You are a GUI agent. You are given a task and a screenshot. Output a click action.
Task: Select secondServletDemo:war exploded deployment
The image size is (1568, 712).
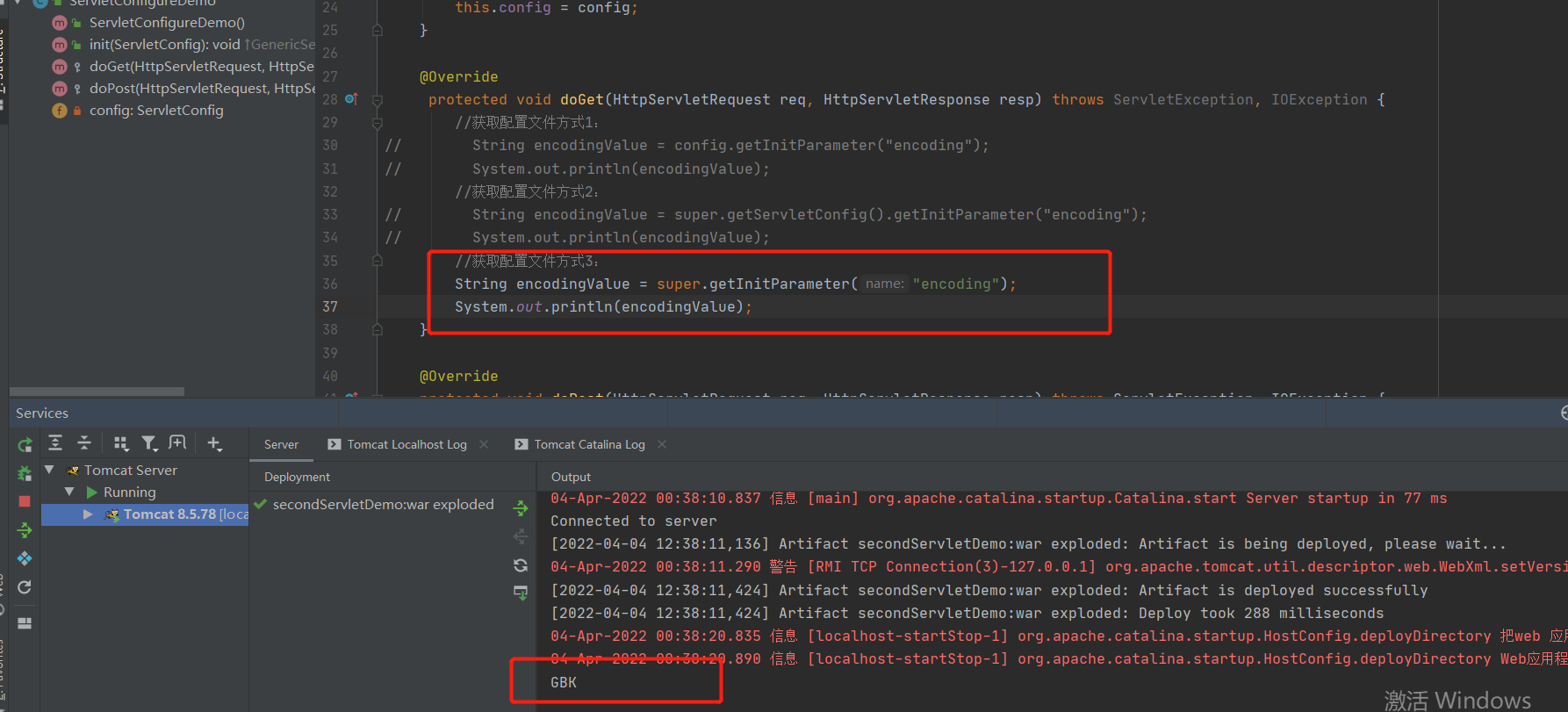tap(383, 504)
